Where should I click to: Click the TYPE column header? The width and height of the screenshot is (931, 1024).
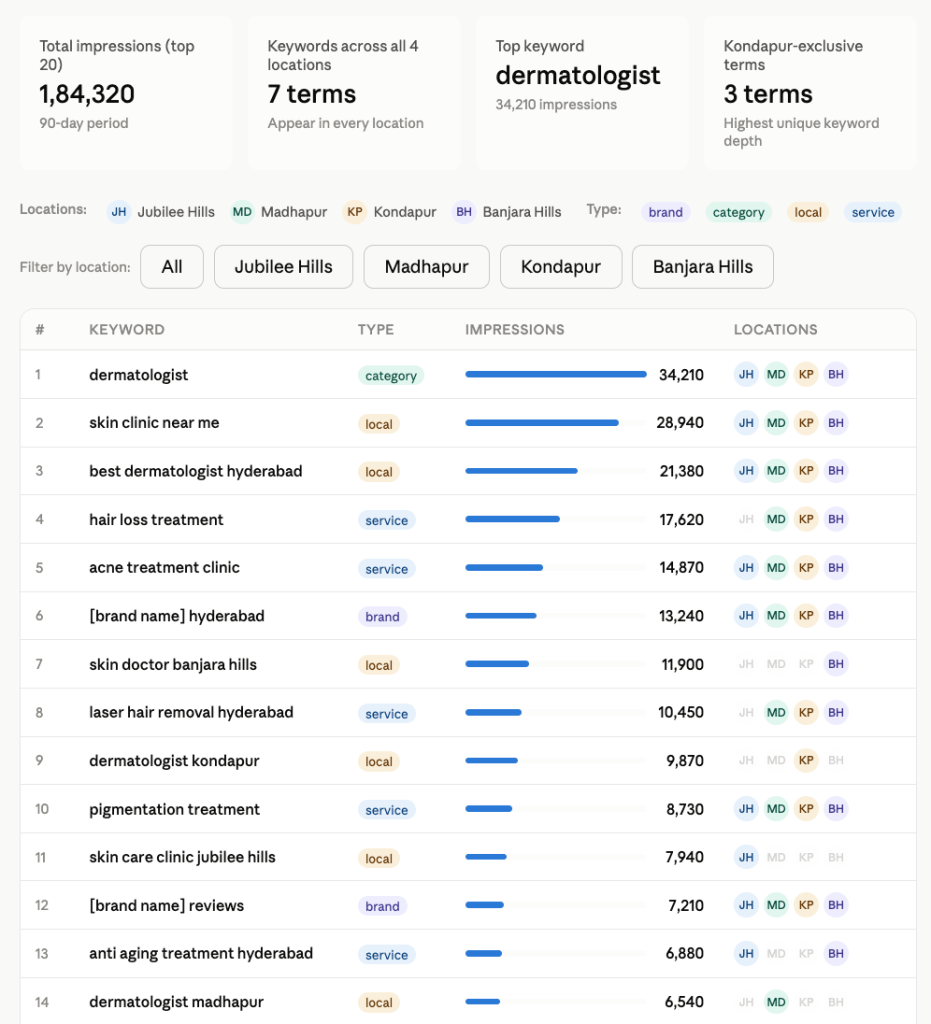pos(375,329)
